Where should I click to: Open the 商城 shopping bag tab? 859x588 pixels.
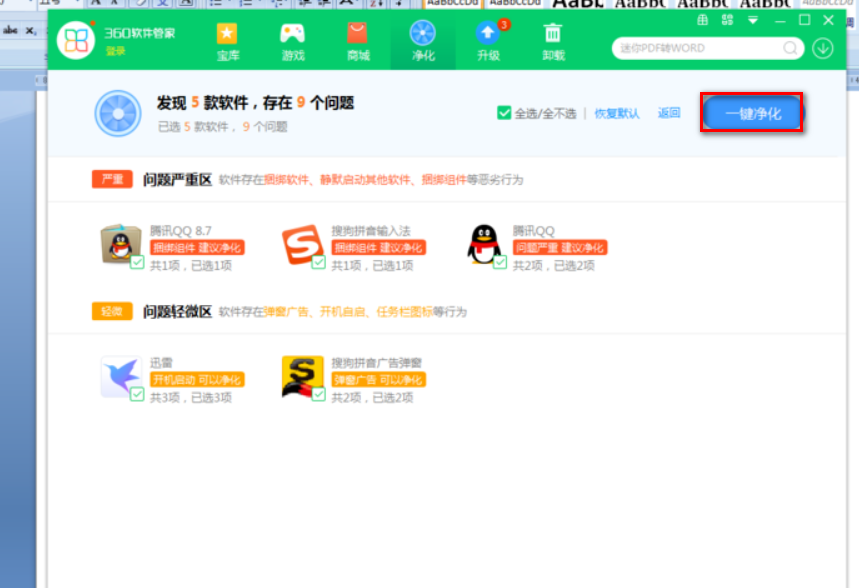point(358,42)
